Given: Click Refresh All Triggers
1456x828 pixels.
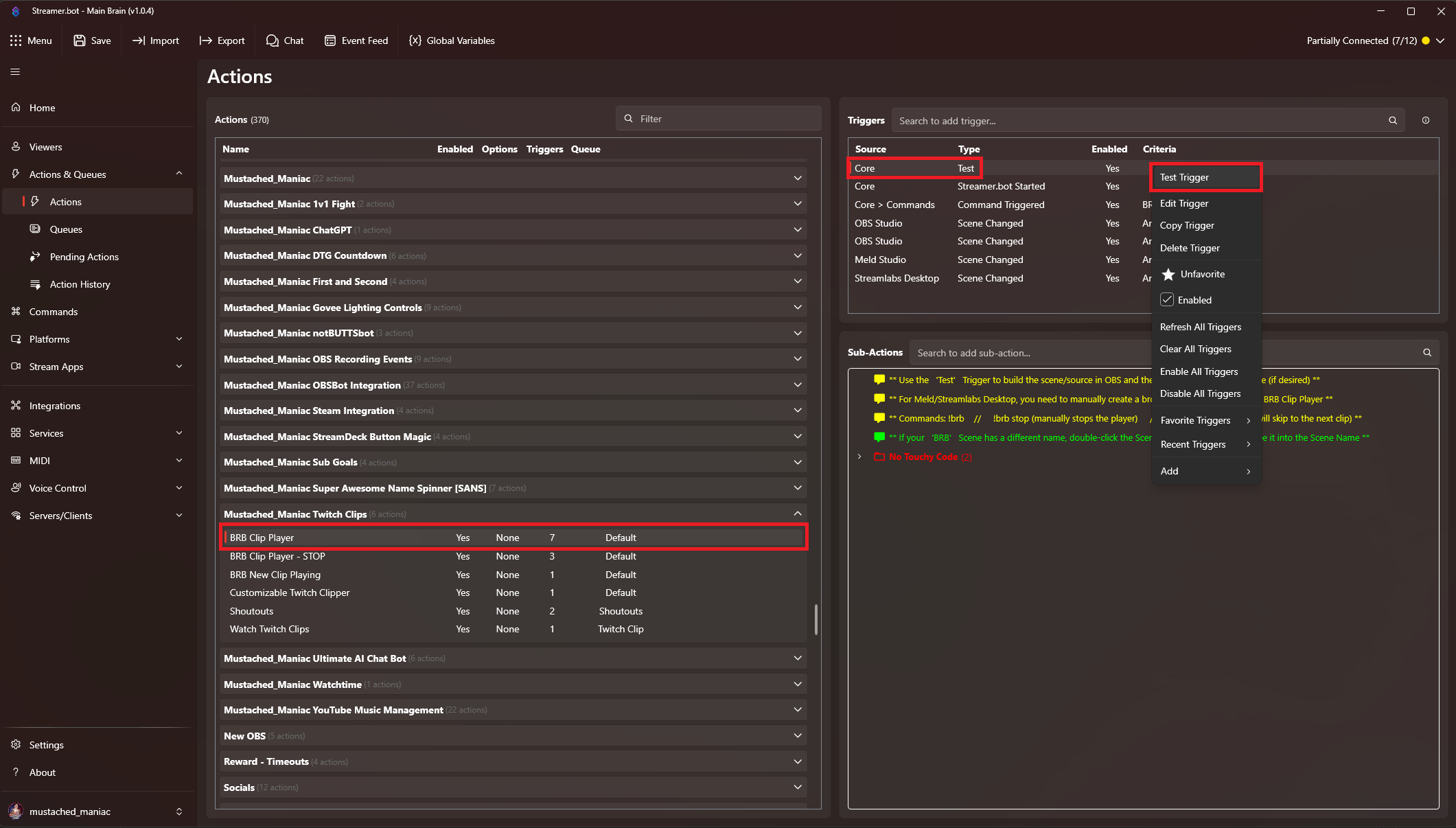Looking at the screenshot, I should 1201,327.
